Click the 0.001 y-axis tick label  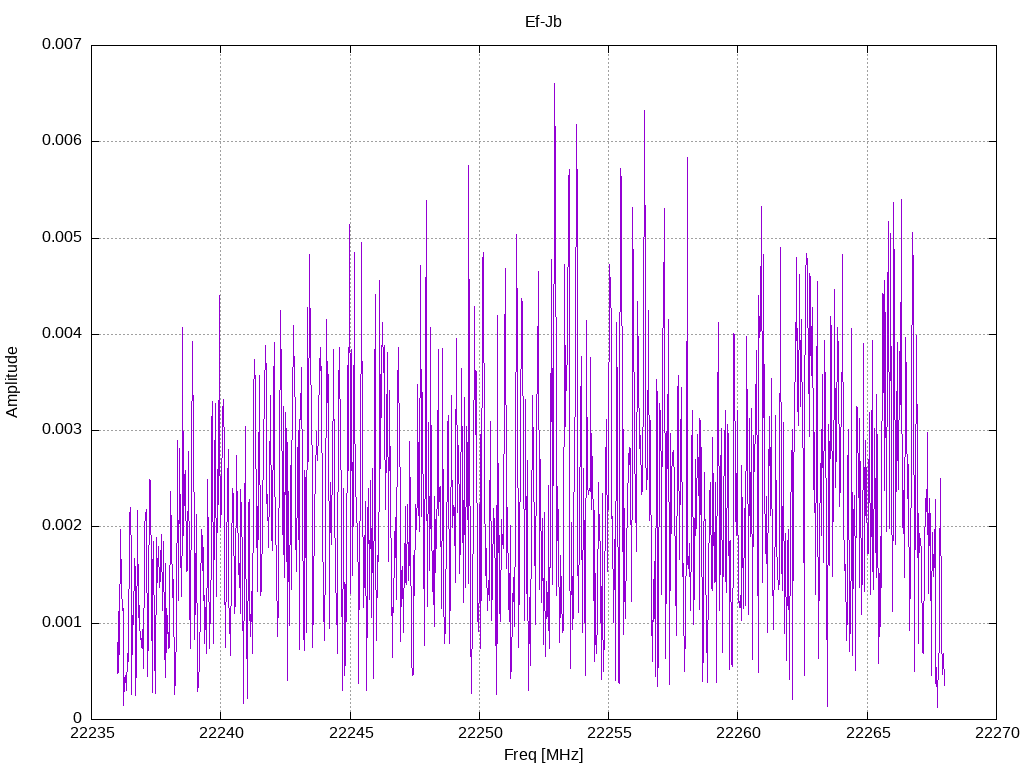point(62,622)
